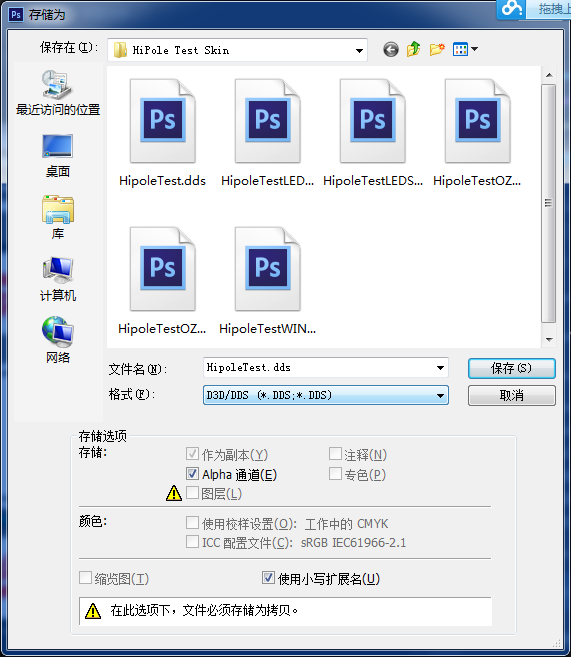Open Libraries (库) shortcut

click(x=57, y=217)
